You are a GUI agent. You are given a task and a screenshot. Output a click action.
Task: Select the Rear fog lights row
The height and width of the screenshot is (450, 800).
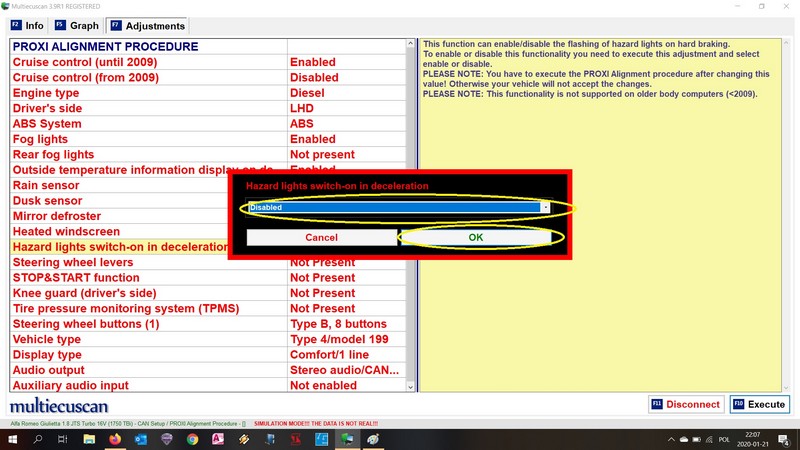[208, 154]
